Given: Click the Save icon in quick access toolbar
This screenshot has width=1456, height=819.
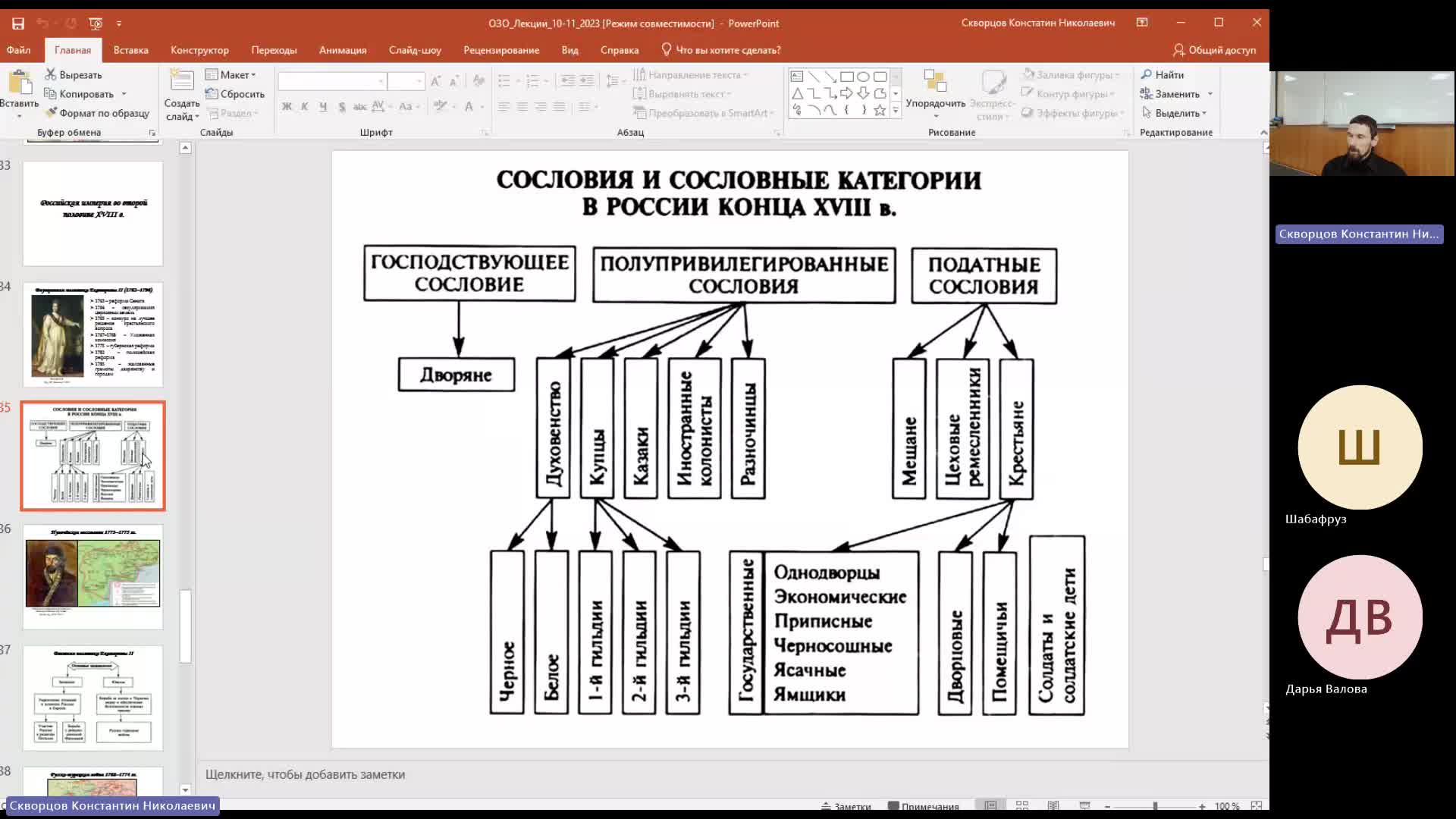Looking at the screenshot, I should (x=18, y=24).
